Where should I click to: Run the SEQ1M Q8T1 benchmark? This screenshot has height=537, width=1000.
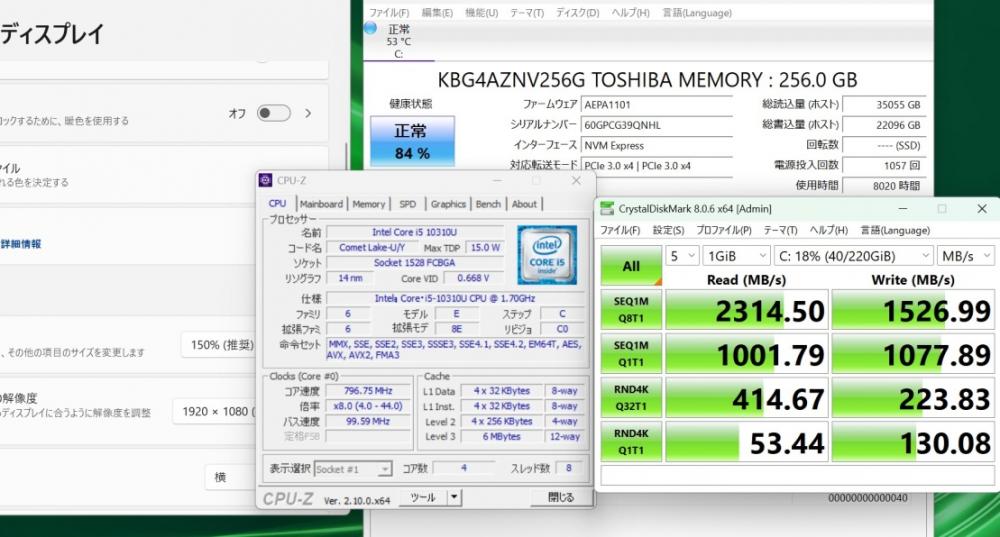tap(631, 309)
